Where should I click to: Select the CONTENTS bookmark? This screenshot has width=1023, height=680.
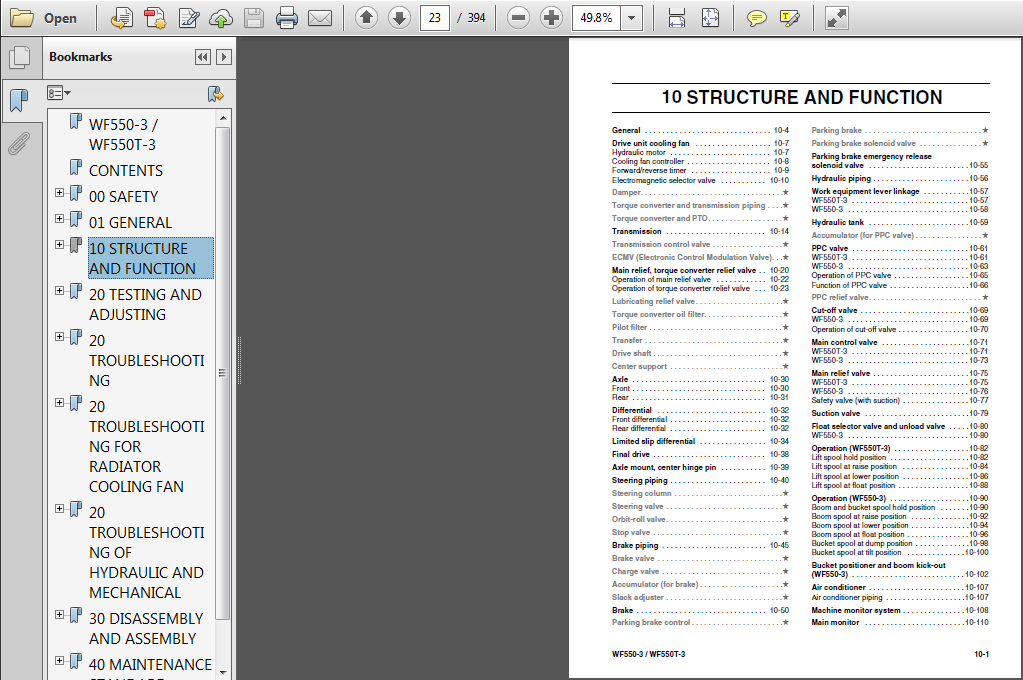[x=126, y=170]
